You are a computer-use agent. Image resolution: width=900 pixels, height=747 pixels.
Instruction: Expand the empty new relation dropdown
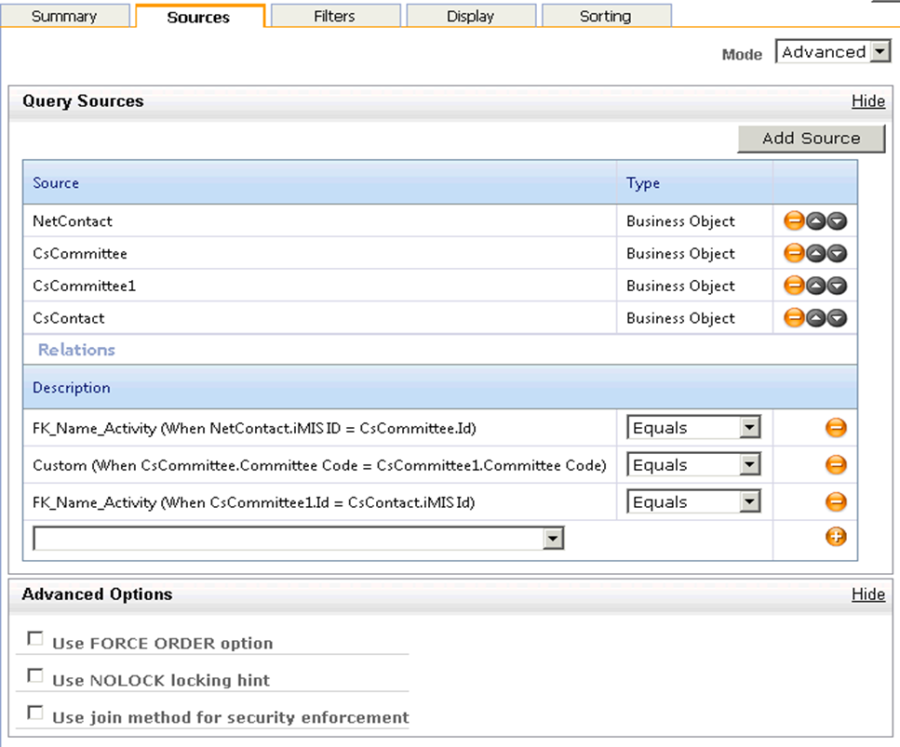tap(551, 539)
